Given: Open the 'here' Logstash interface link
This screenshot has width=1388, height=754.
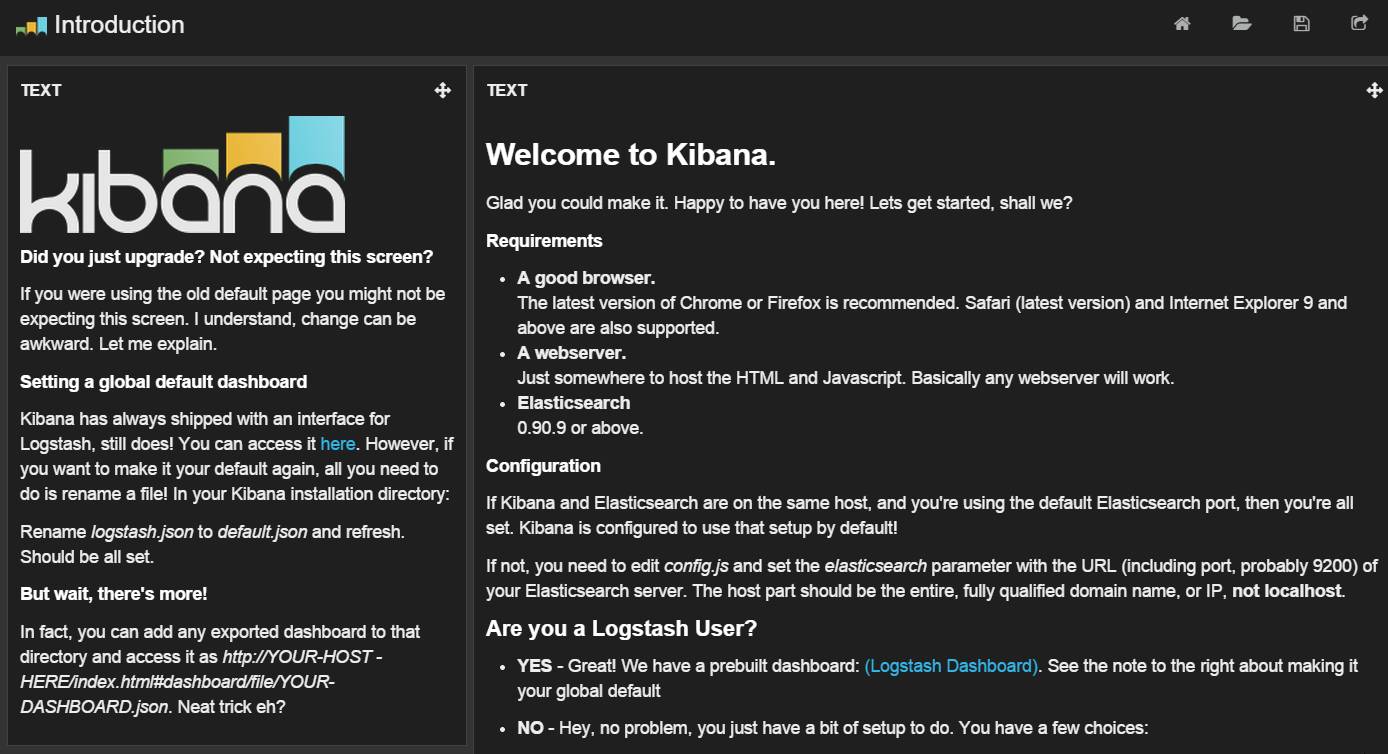Looking at the screenshot, I should 338,443.
